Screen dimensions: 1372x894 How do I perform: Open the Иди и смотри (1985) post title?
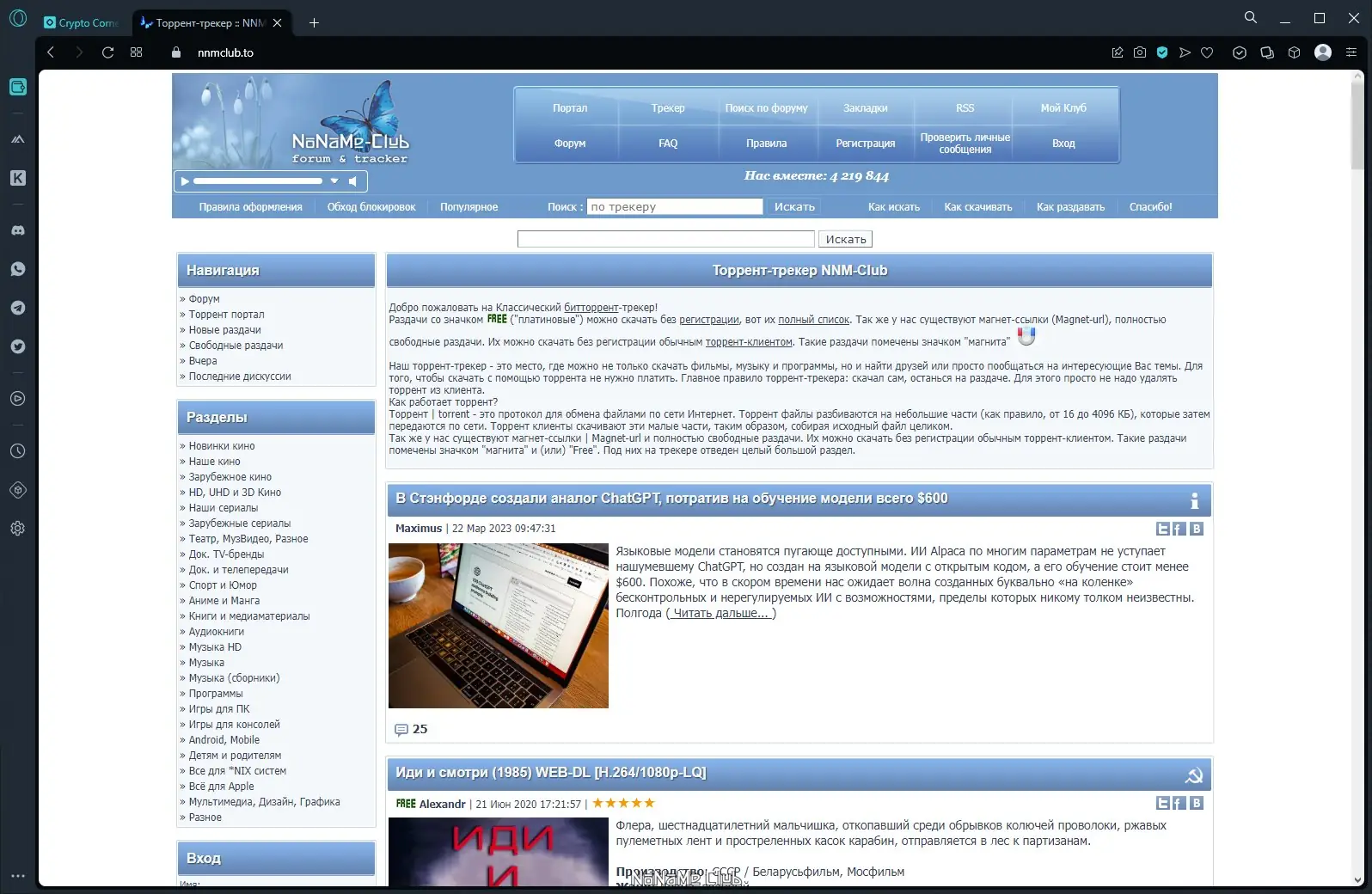click(551, 772)
